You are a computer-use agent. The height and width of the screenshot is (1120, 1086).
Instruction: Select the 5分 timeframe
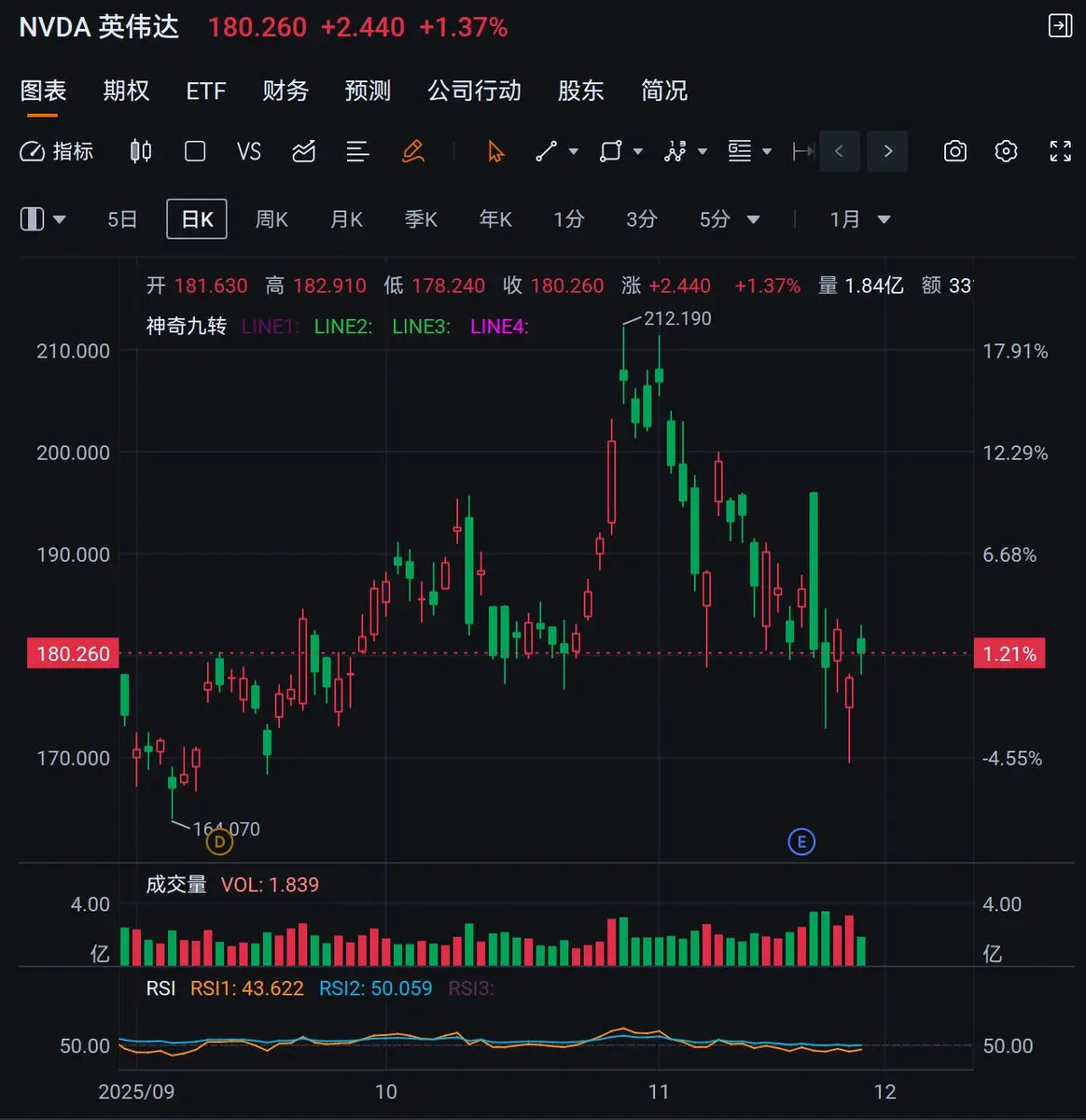(x=715, y=219)
